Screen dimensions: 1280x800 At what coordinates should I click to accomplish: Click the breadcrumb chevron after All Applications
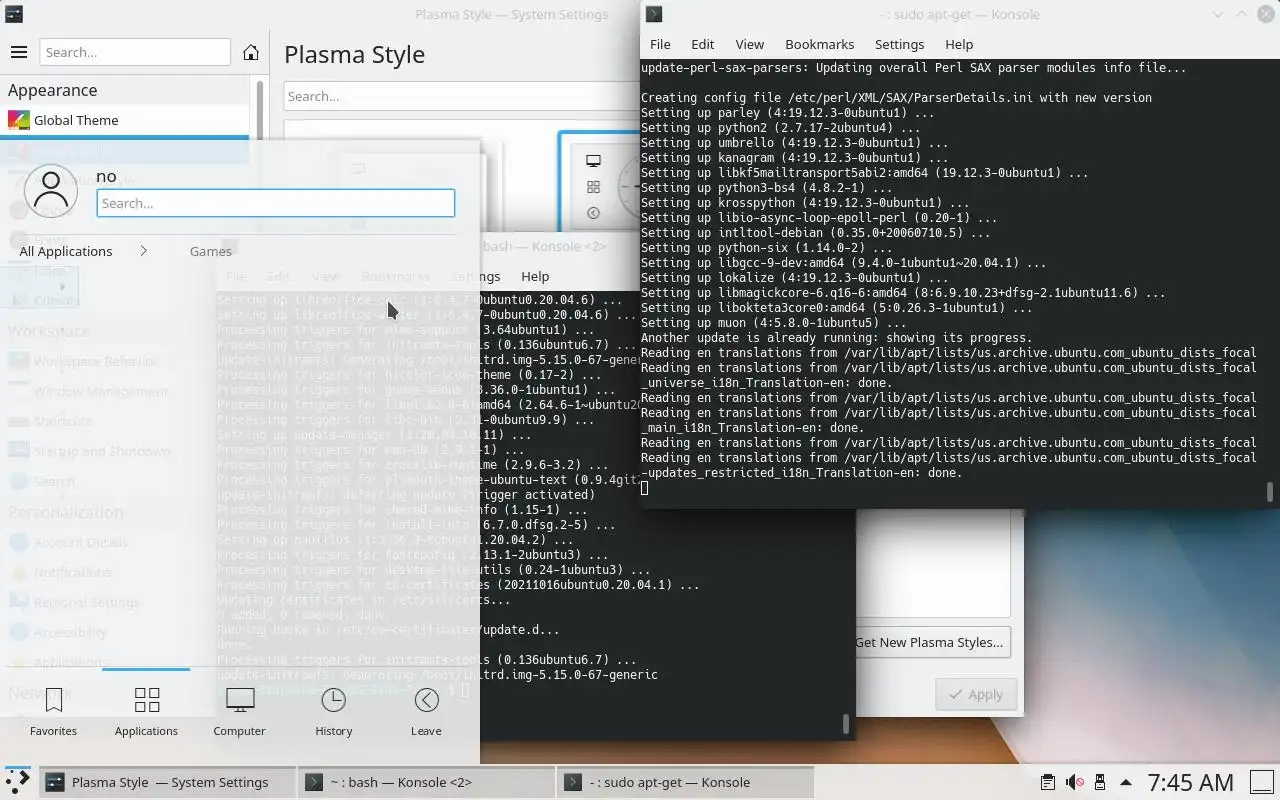click(x=143, y=251)
